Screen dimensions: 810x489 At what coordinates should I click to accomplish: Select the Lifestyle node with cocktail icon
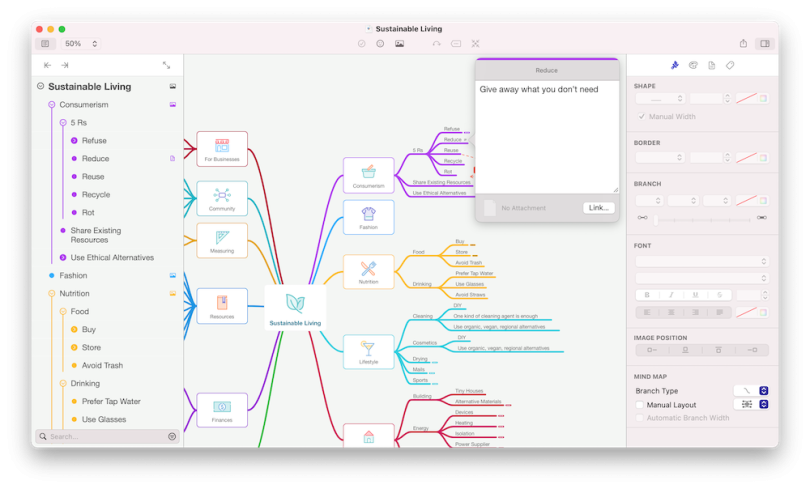(x=369, y=352)
